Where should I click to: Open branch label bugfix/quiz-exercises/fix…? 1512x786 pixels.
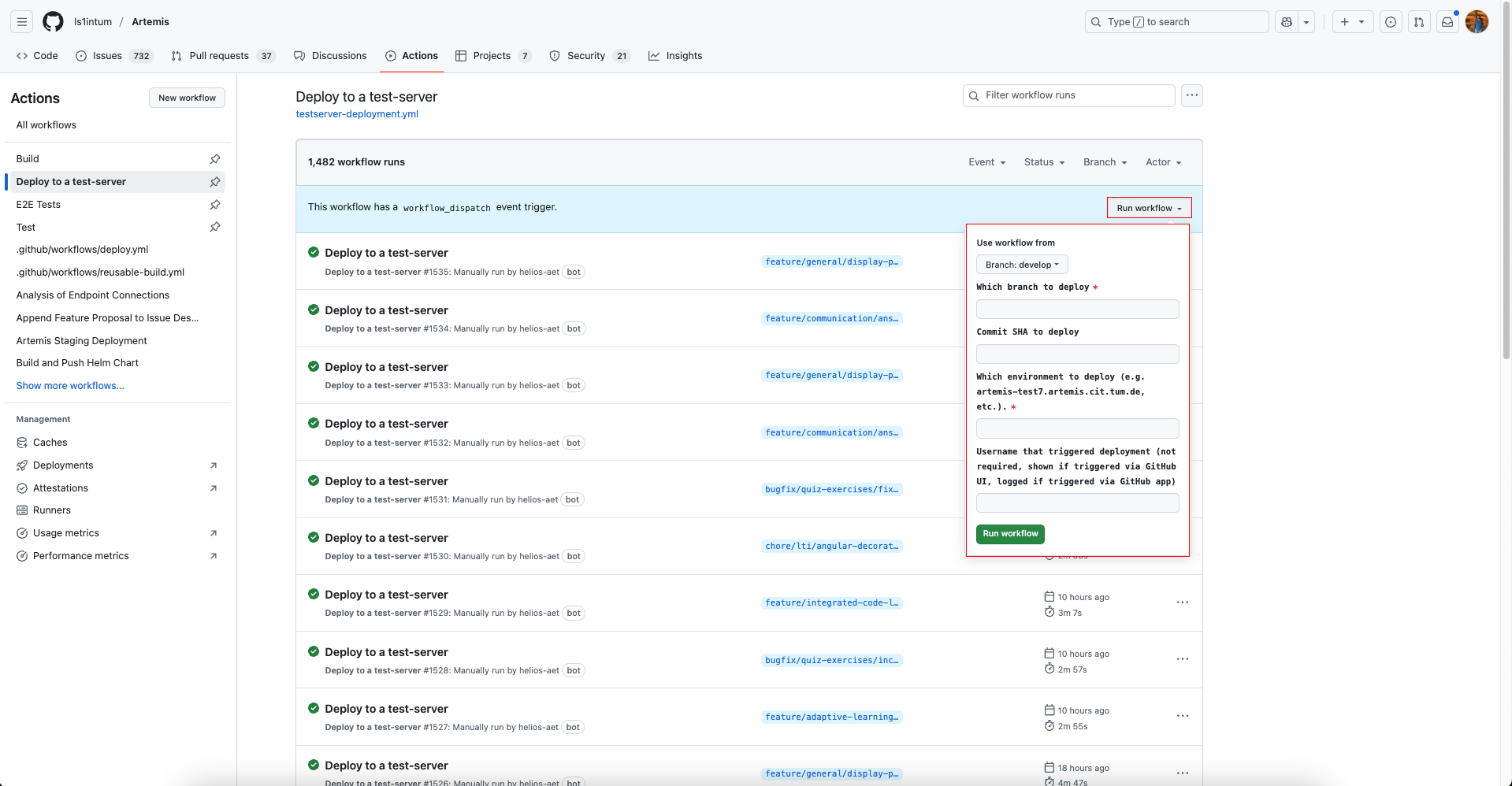tap(831, 489)
